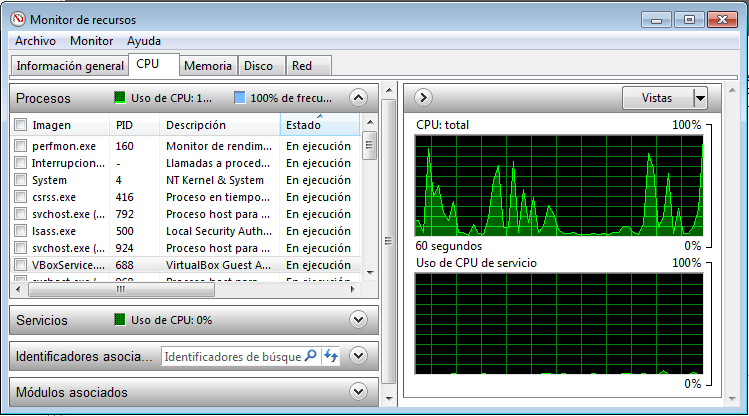Image resolution: width=749 pixels, height=416 pixels.
Task: Click the Vistas button
Action: (x=657, y=97)
